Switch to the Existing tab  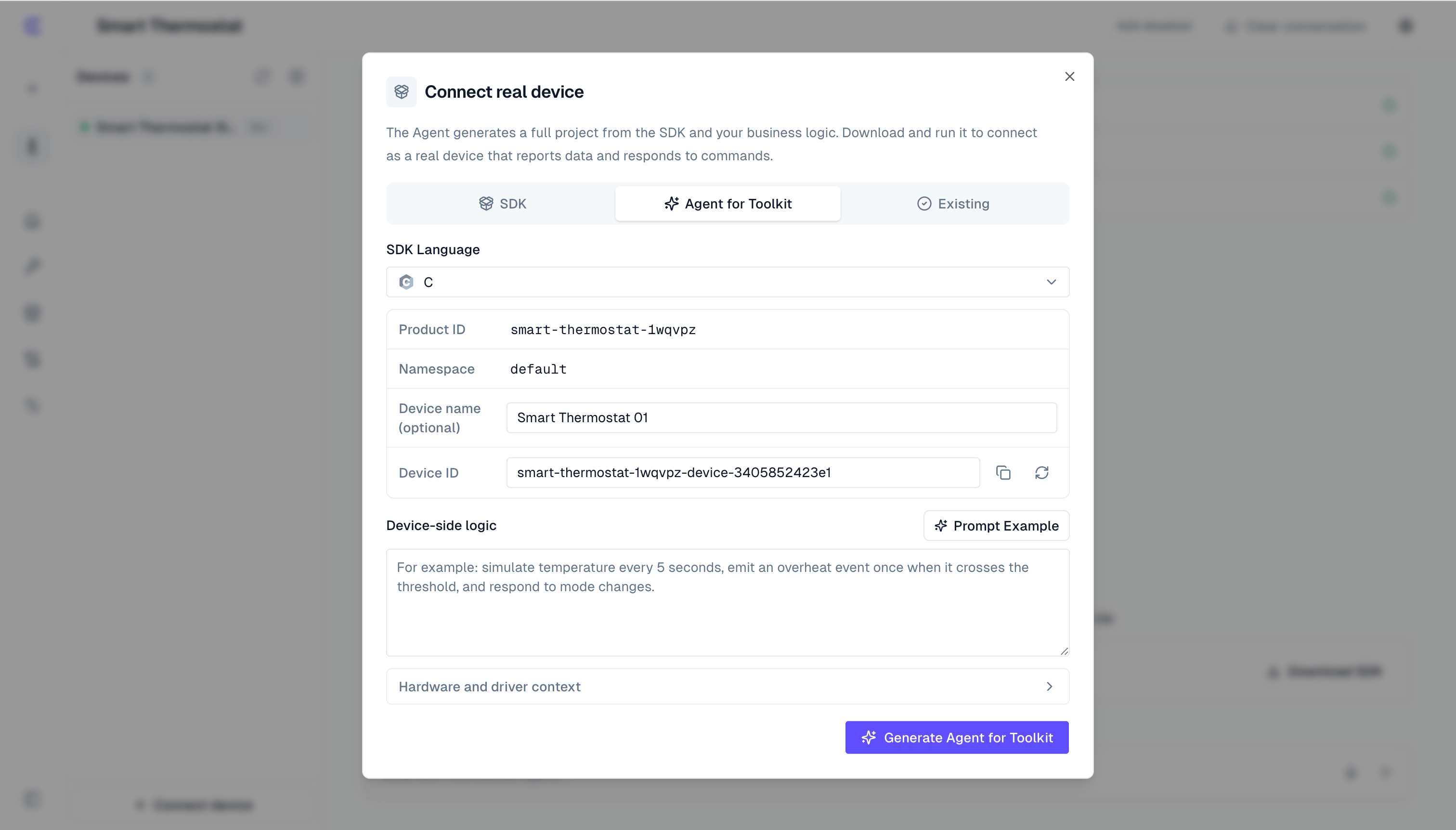point(953,204)
